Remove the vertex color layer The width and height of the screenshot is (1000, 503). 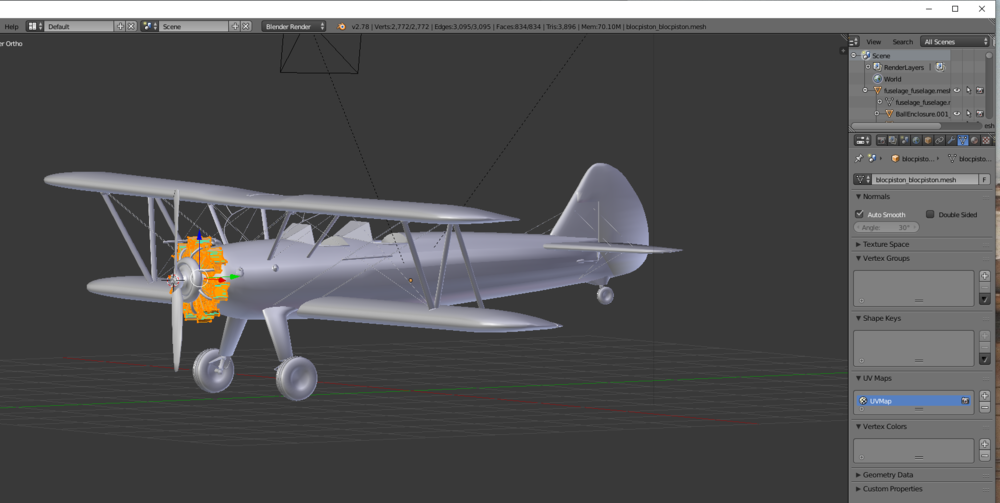click(x=985, y=456)
